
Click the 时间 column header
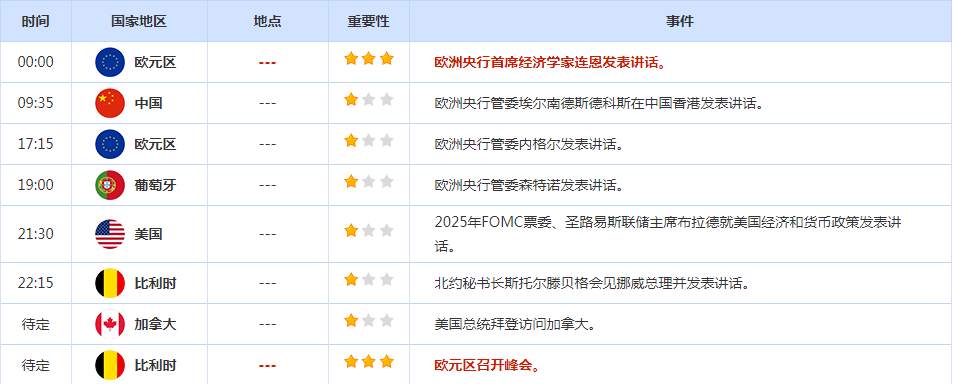click(35, 21)
